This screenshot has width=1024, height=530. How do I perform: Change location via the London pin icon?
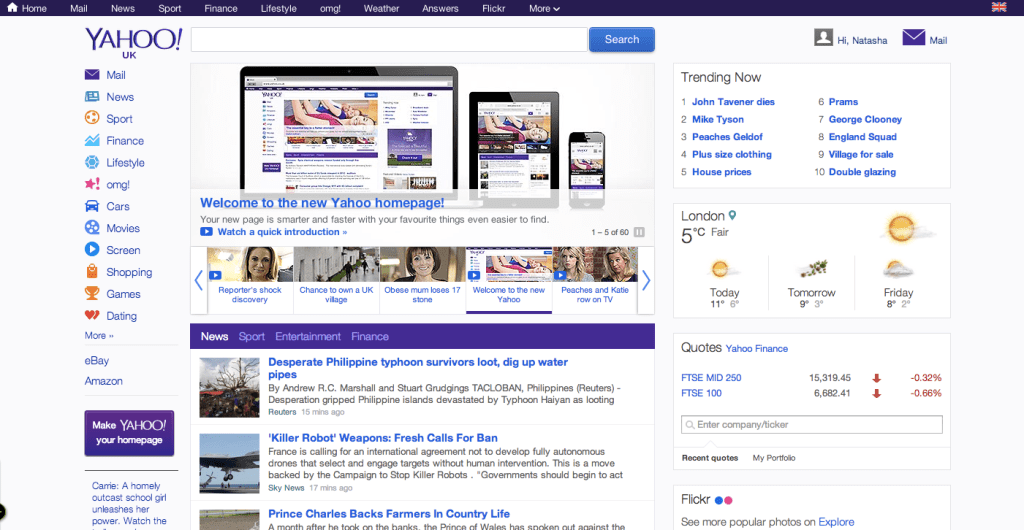pos(733,215)
